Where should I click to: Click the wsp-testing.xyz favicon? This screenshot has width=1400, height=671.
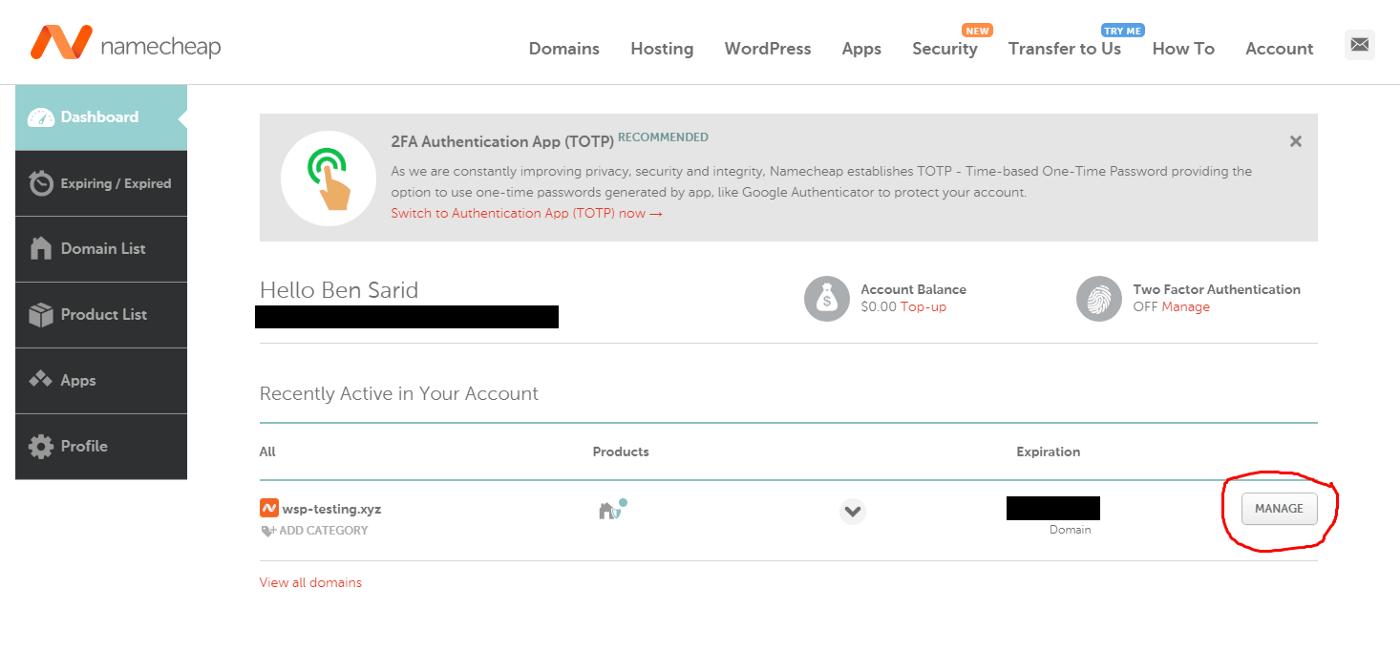coord(268,508)
